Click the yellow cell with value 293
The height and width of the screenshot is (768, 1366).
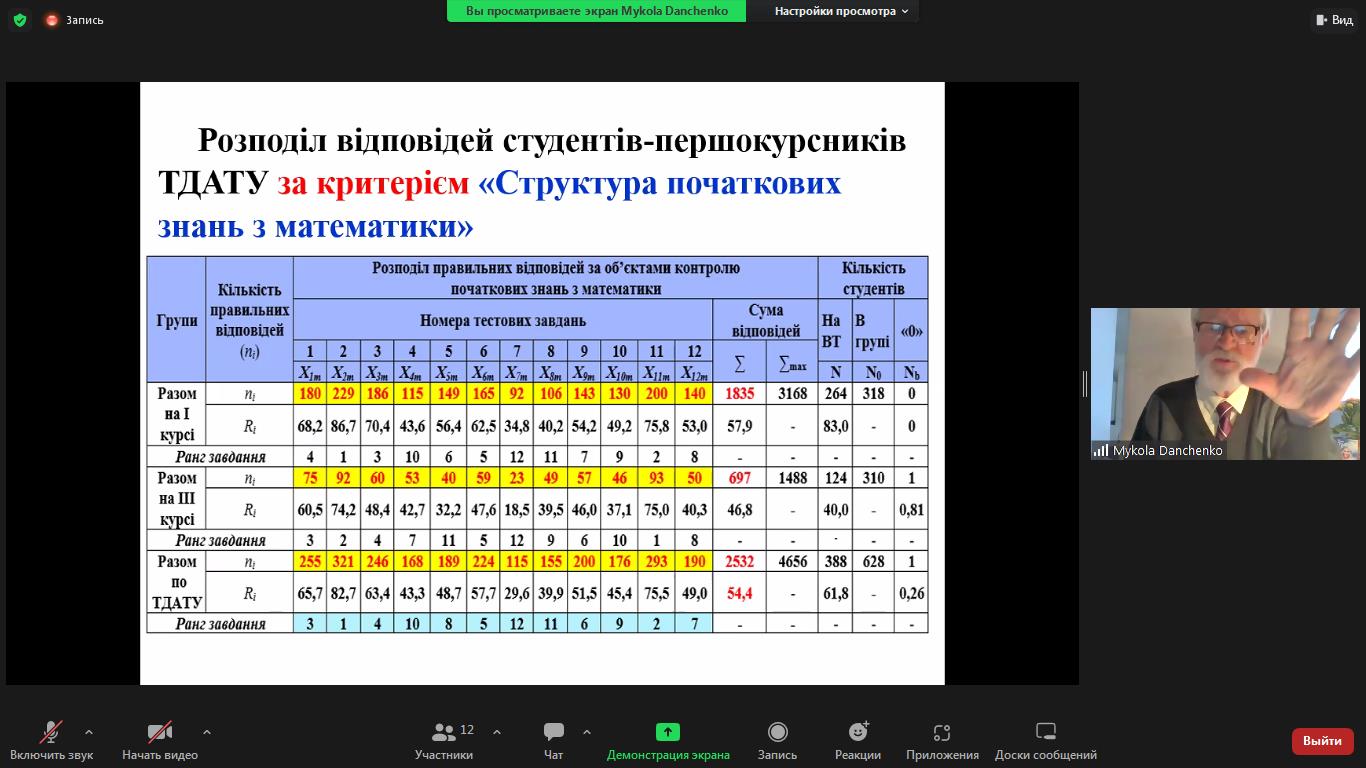pos(656,562)
